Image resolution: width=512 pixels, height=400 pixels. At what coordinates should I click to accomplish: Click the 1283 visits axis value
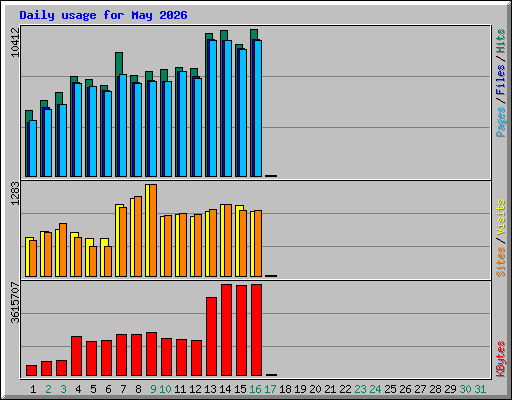point(15,193)
